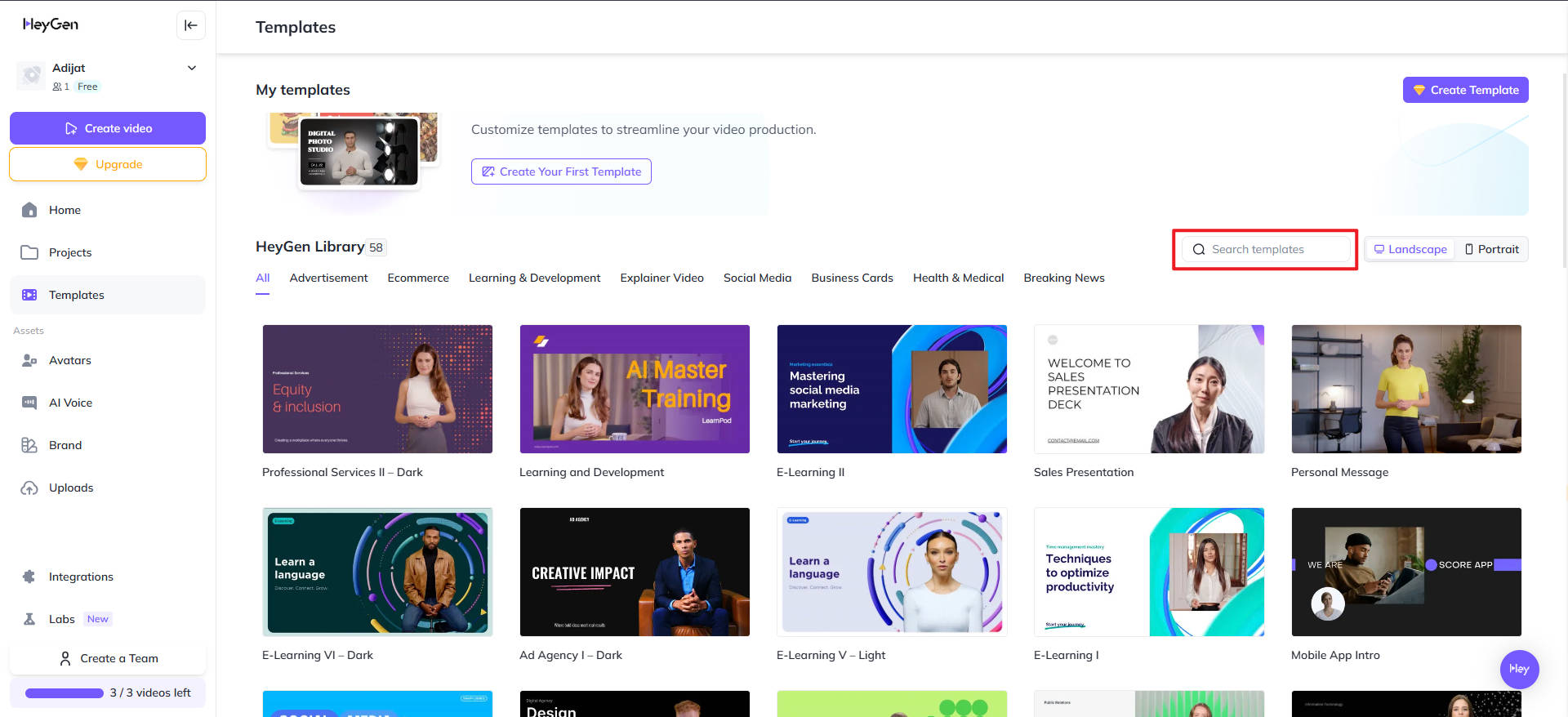
Task: Expand the Adijat workspace dropdown
Action: [x=192, y=68]
